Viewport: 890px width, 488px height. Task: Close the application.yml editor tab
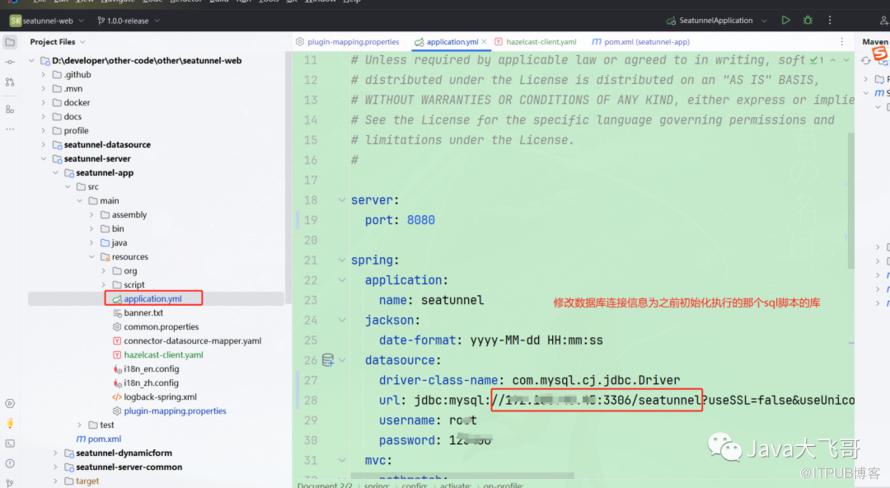[x=484, y=42]
